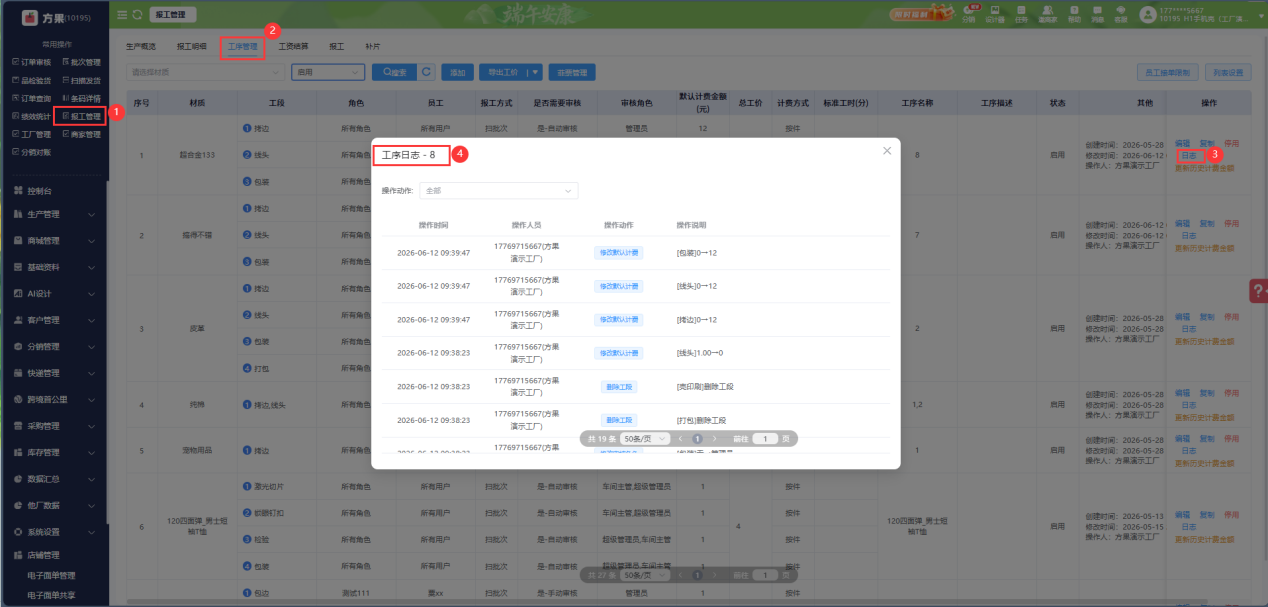
Task: Open 订单查询 shortcut in the sidebar
Action: [31, 98]
